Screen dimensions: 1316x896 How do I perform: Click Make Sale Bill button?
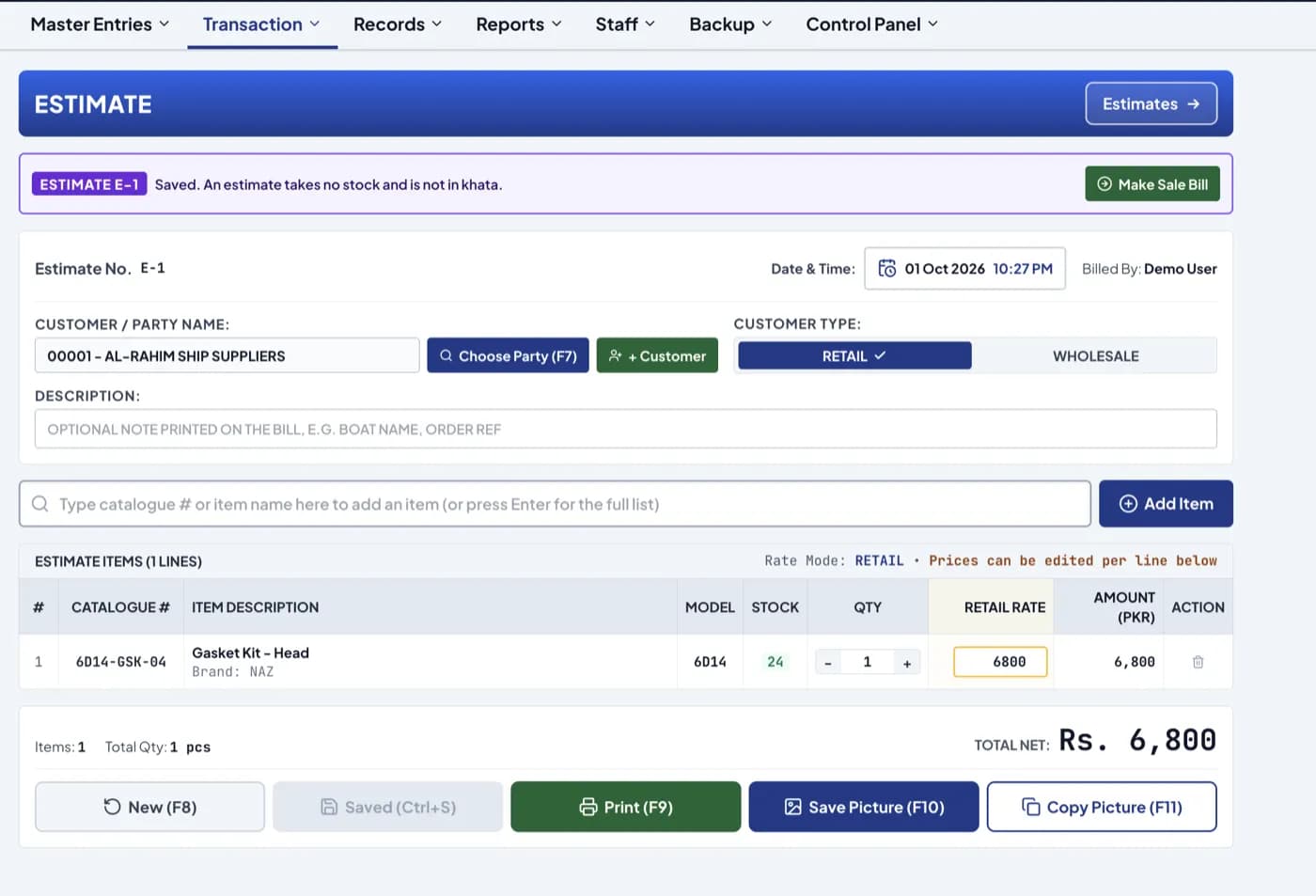[x=1152, y=184]
